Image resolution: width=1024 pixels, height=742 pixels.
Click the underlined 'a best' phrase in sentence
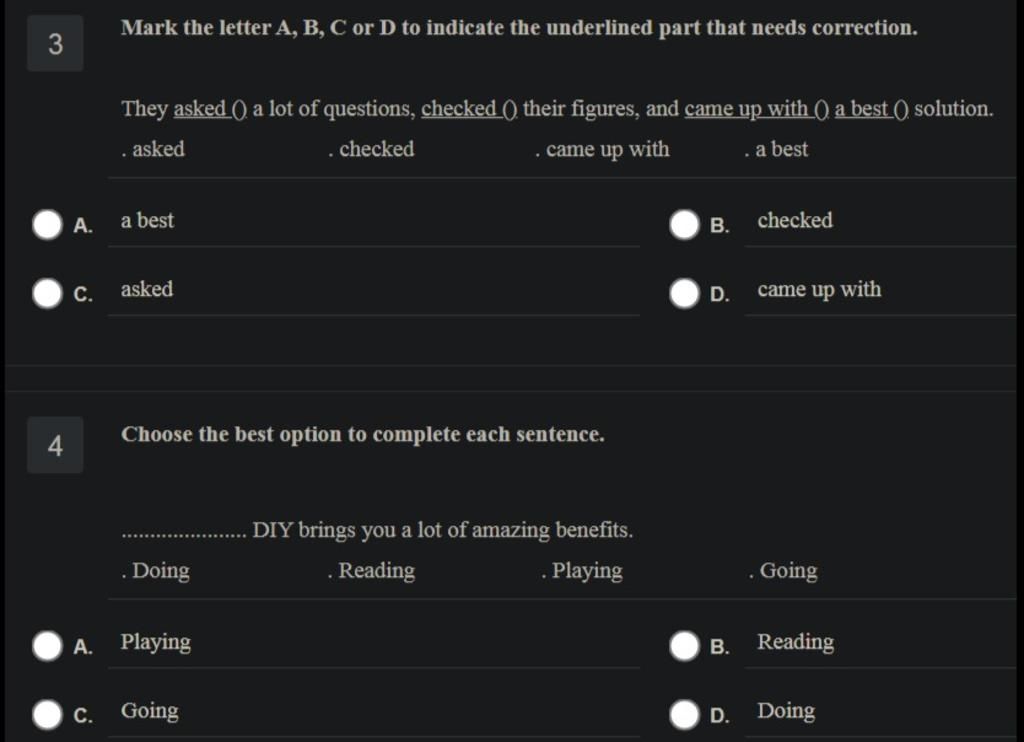coord(861,108)
